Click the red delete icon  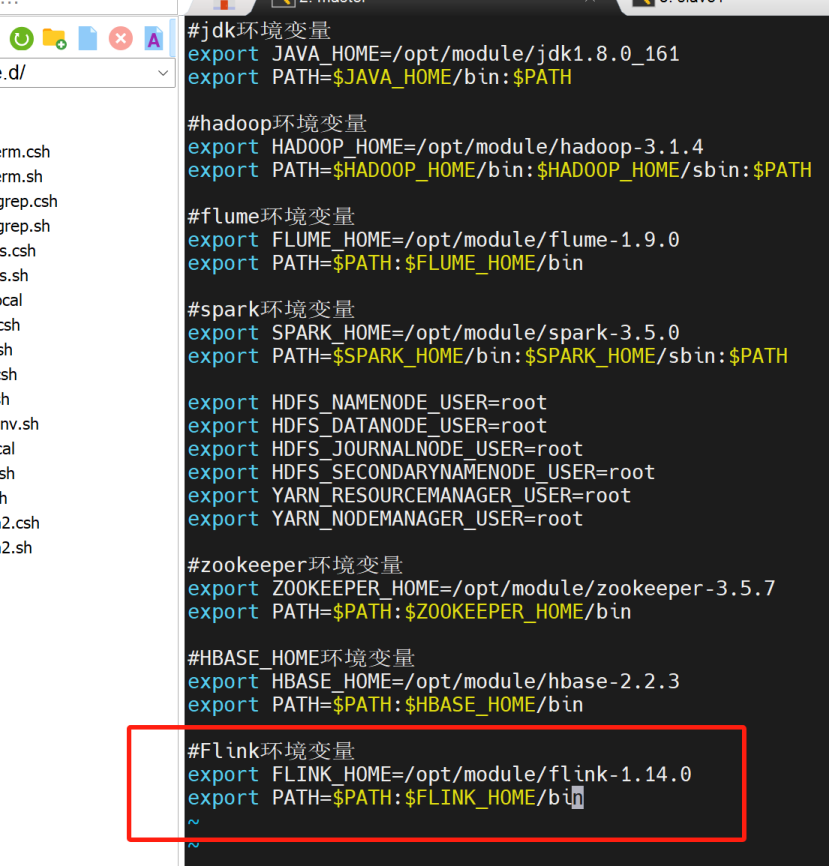(121, 39)
